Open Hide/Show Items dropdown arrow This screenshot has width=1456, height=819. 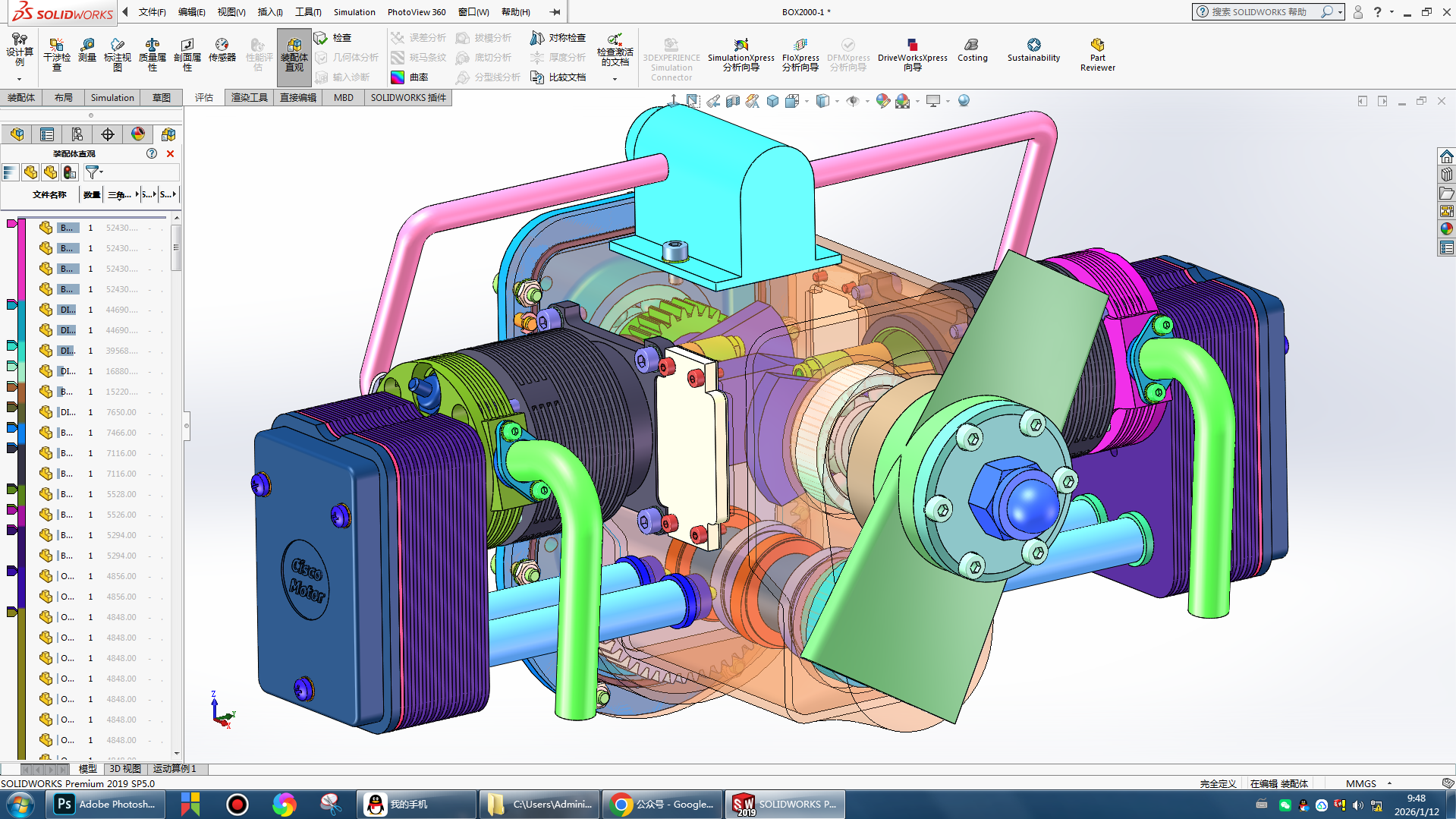click(x=867, y=101)
